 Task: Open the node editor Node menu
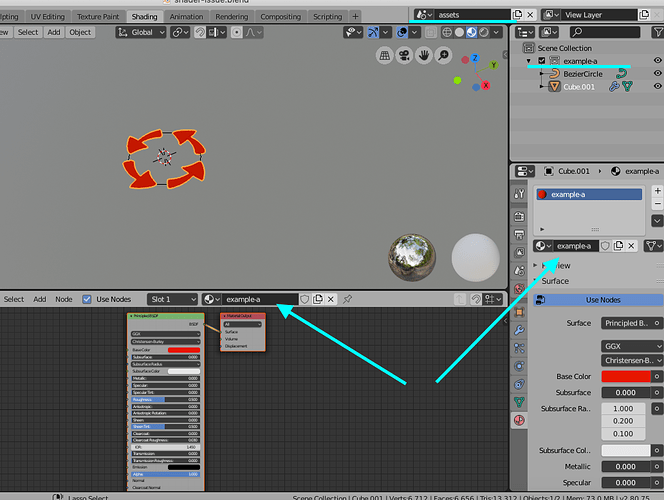[x=64, y=299]
